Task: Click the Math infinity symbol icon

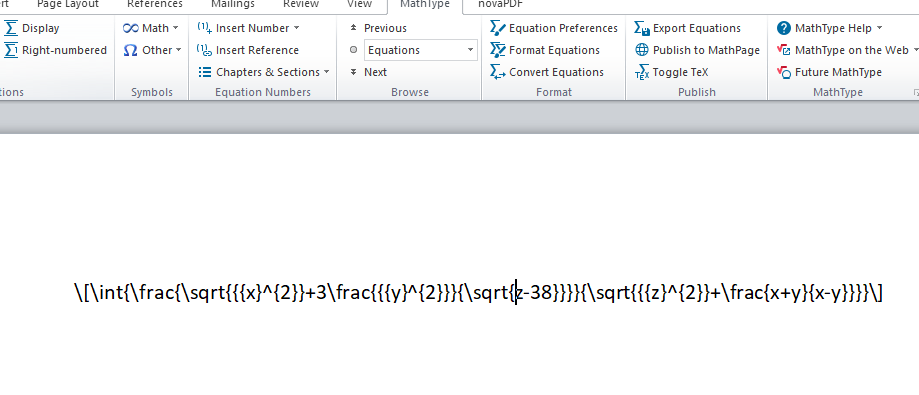Action: tap(130, 28)
